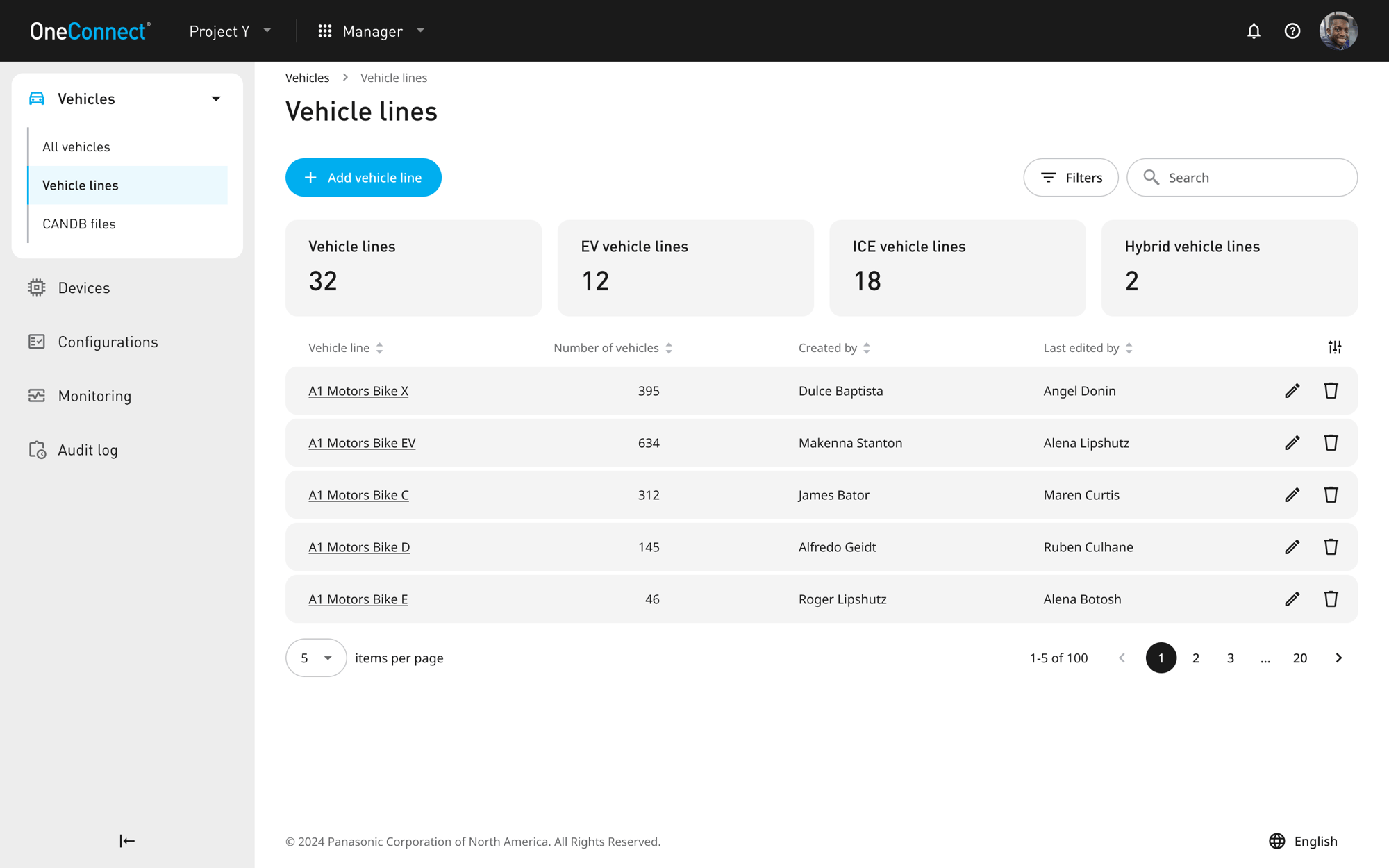1389x868 pixels.
Task: Sort by the Vehicle line column
Action: tap(380, 348)
